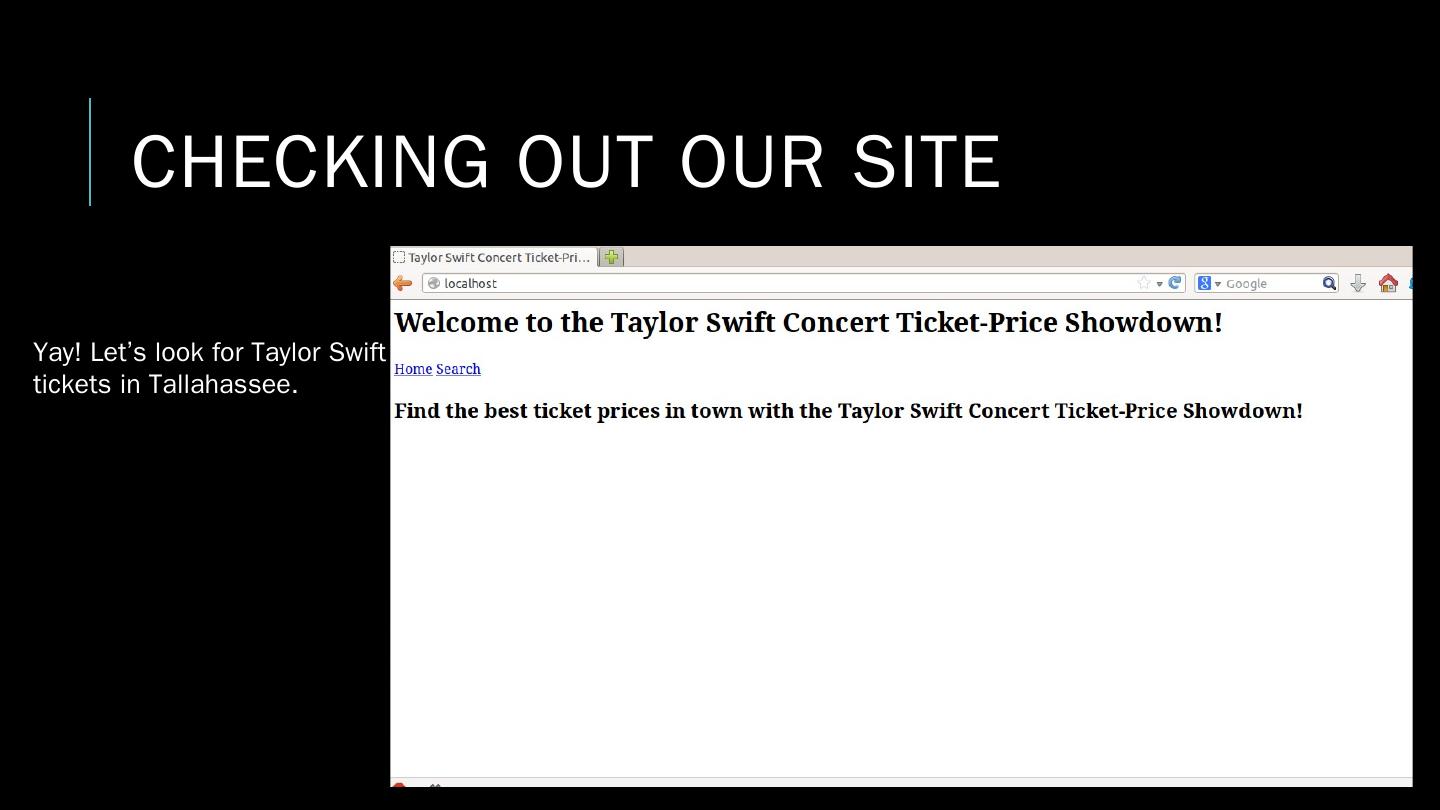Open the Search link on the page

click(458, 369)
